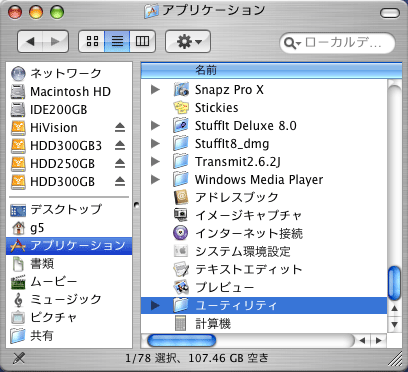
Task: Select the アドレスブック address book icon
Action: (181, 197)
